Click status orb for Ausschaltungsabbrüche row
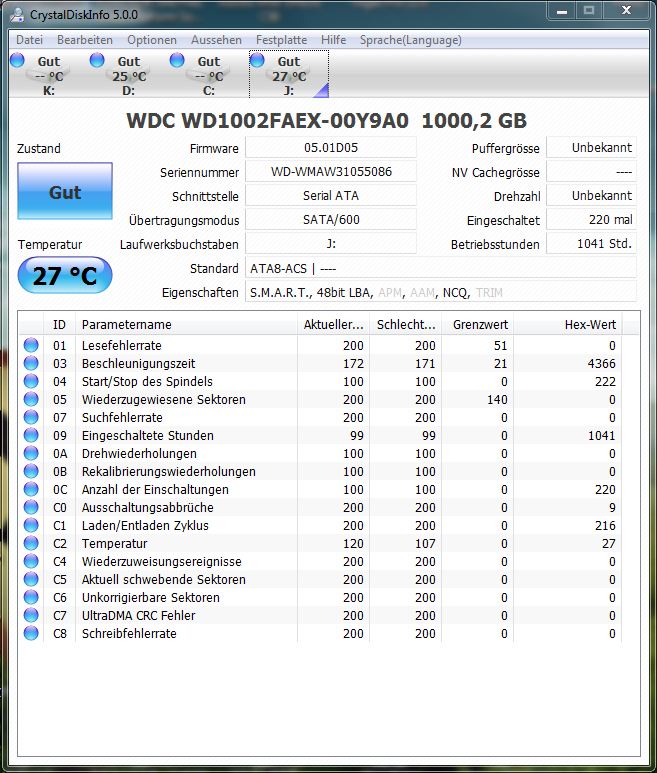 (x=31, y=507)
